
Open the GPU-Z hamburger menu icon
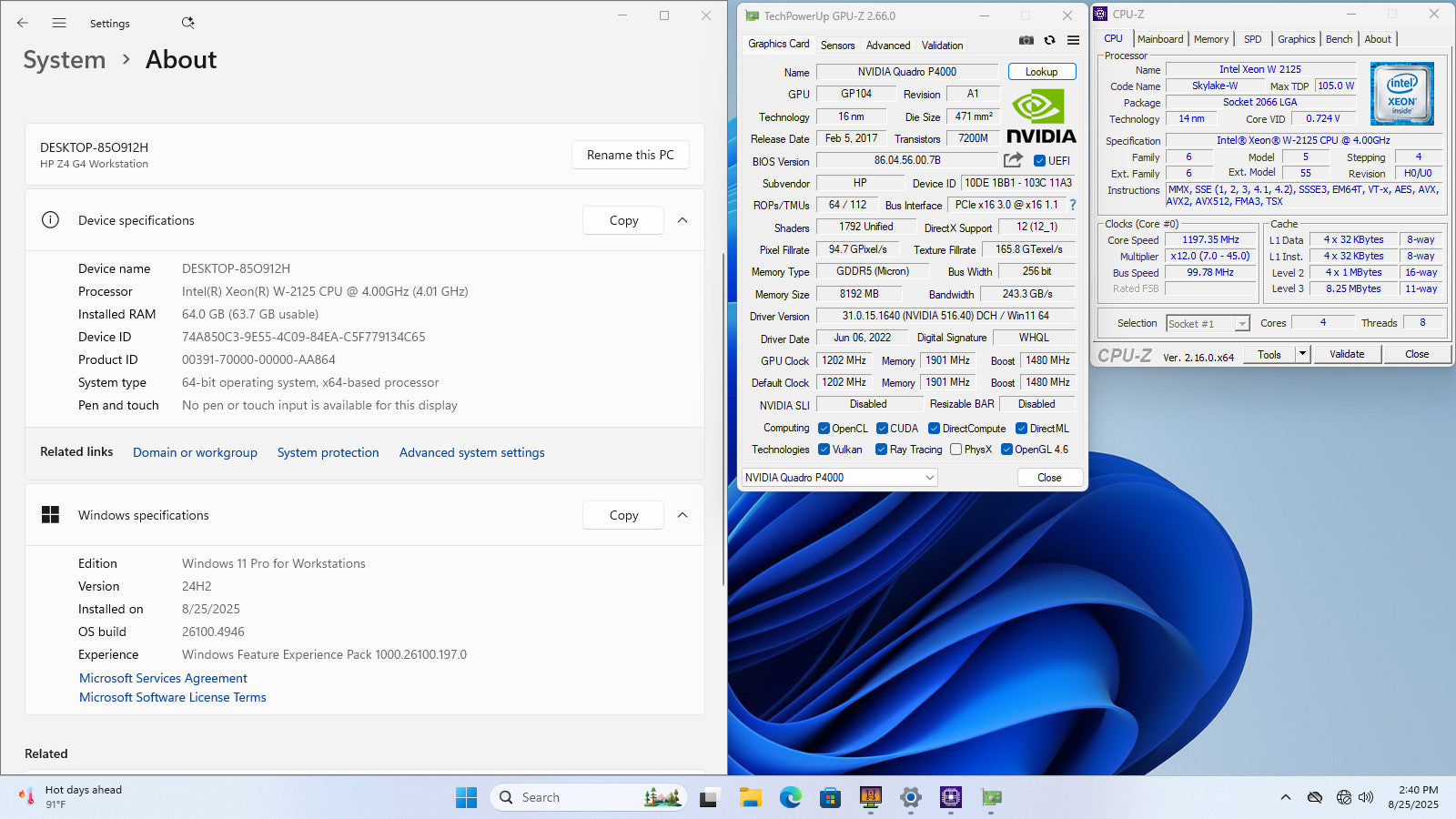click(x=1073, y=40)
